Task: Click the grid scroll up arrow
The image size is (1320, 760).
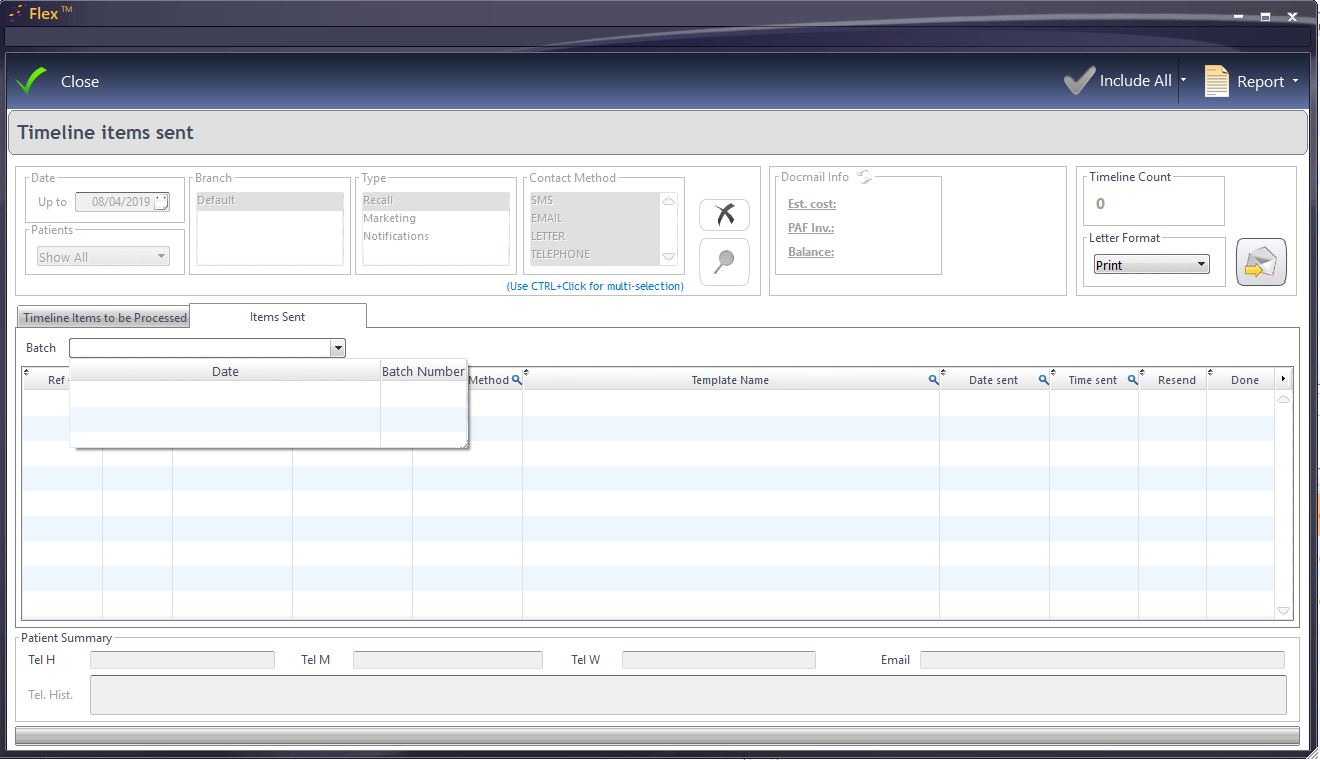Action: (1284, 399)
